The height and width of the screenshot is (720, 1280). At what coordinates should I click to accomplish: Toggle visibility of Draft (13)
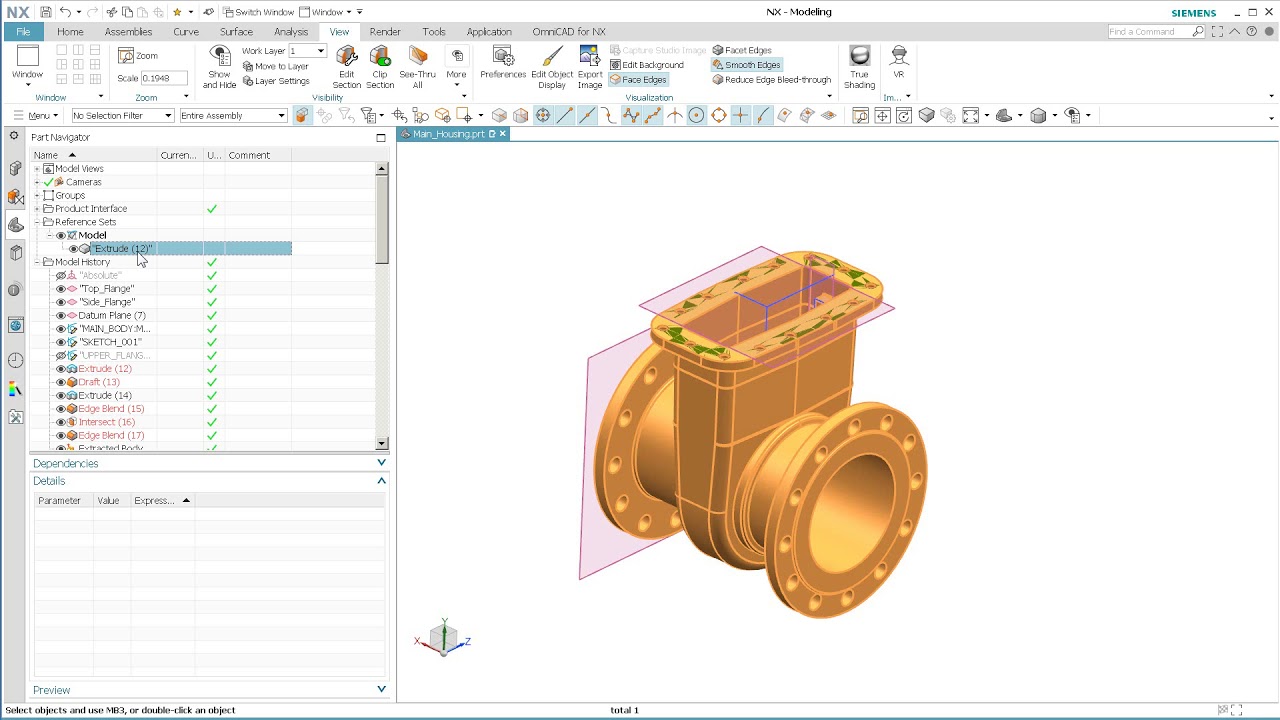pyautogui.click(x=61, y=382)
